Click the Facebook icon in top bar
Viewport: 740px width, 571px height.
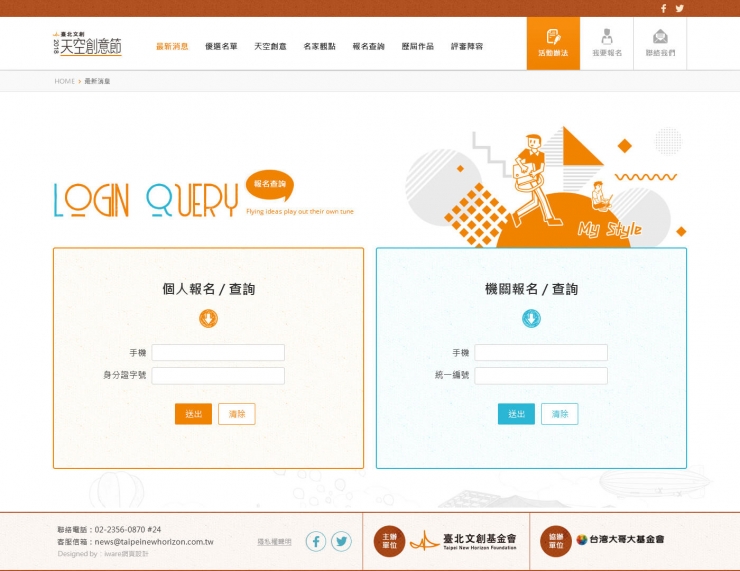point(663,8)
